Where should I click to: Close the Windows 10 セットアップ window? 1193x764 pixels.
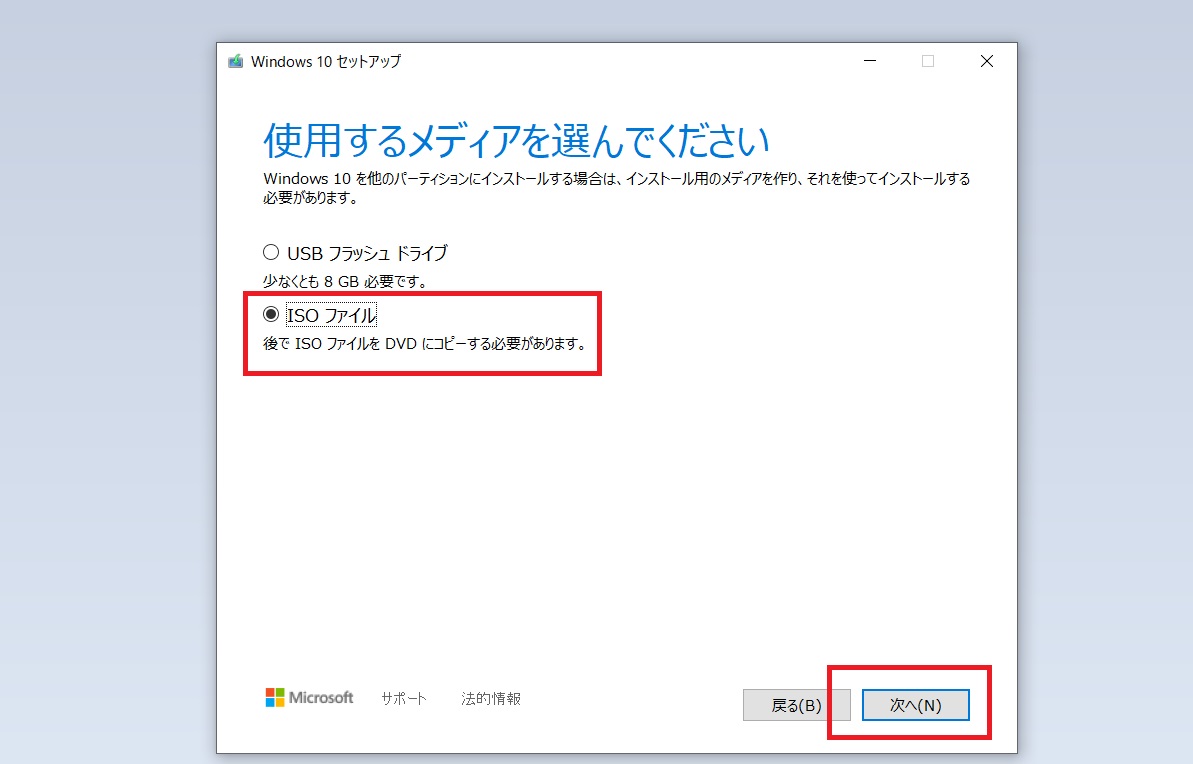987,61
